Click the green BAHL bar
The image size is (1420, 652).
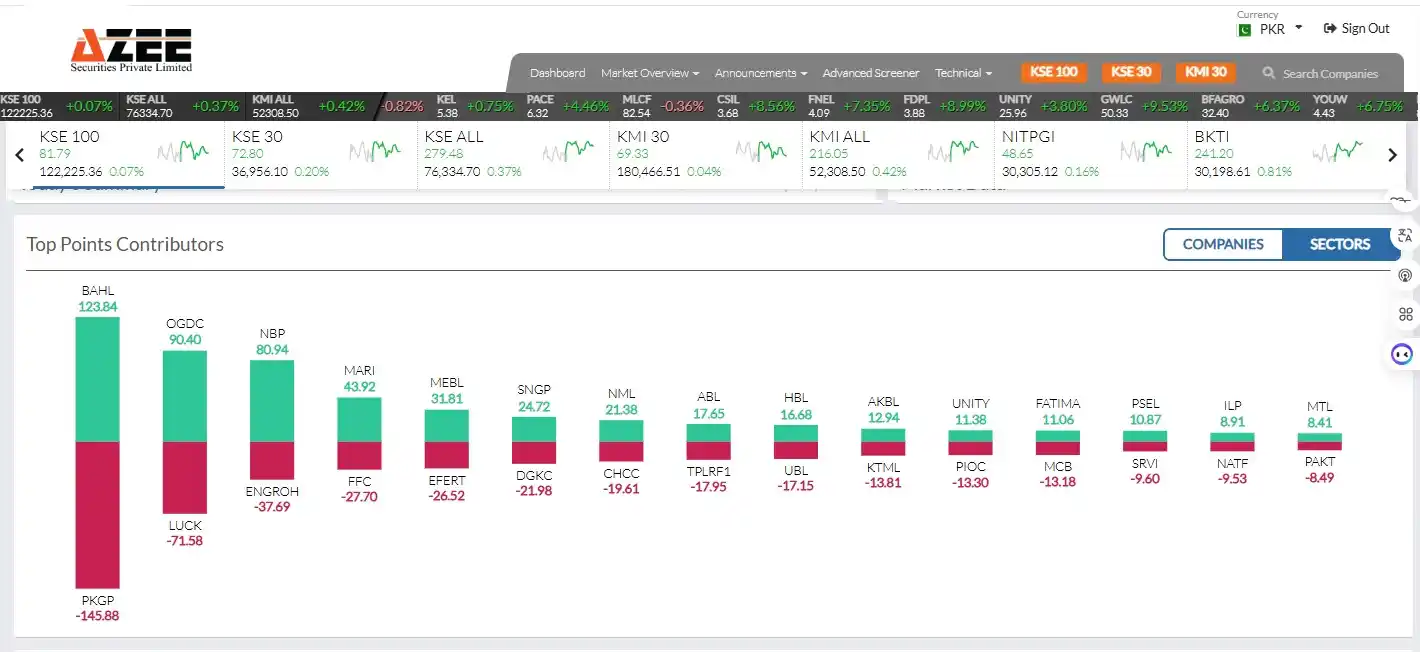point(98,379)
